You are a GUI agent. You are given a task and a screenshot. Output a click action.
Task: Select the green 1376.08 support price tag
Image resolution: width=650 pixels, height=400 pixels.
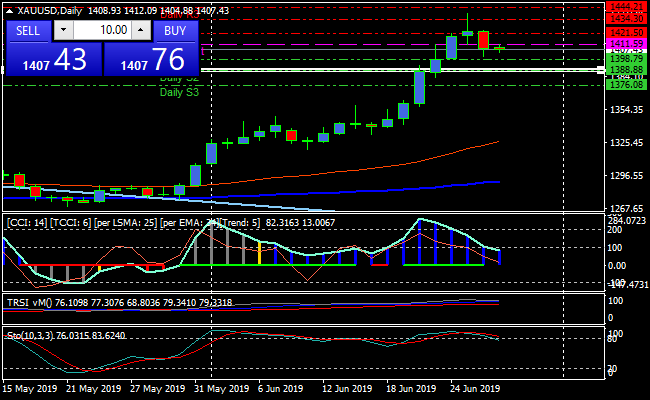point(625,85)
